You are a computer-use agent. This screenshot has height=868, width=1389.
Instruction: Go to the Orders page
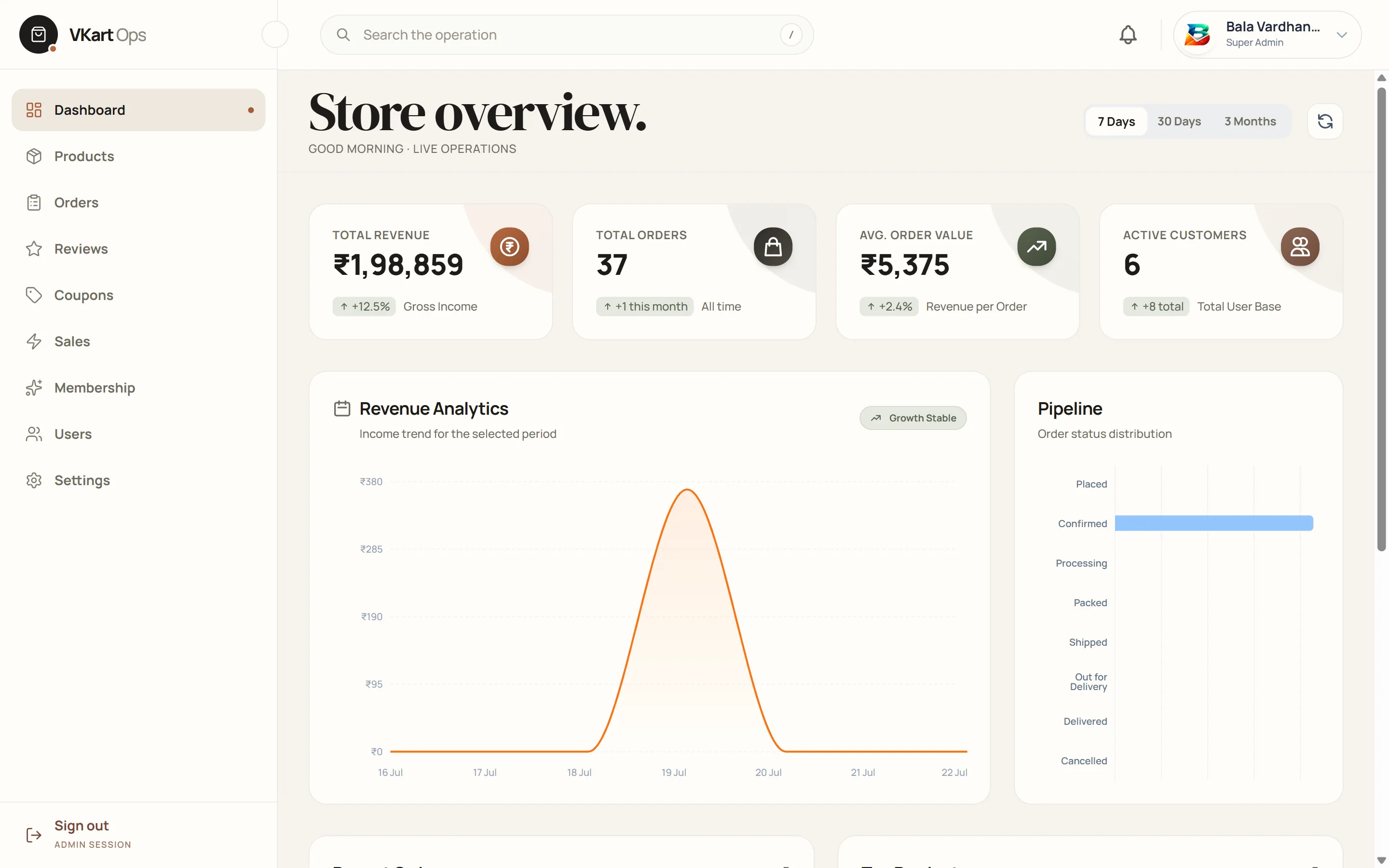point(138,203)
